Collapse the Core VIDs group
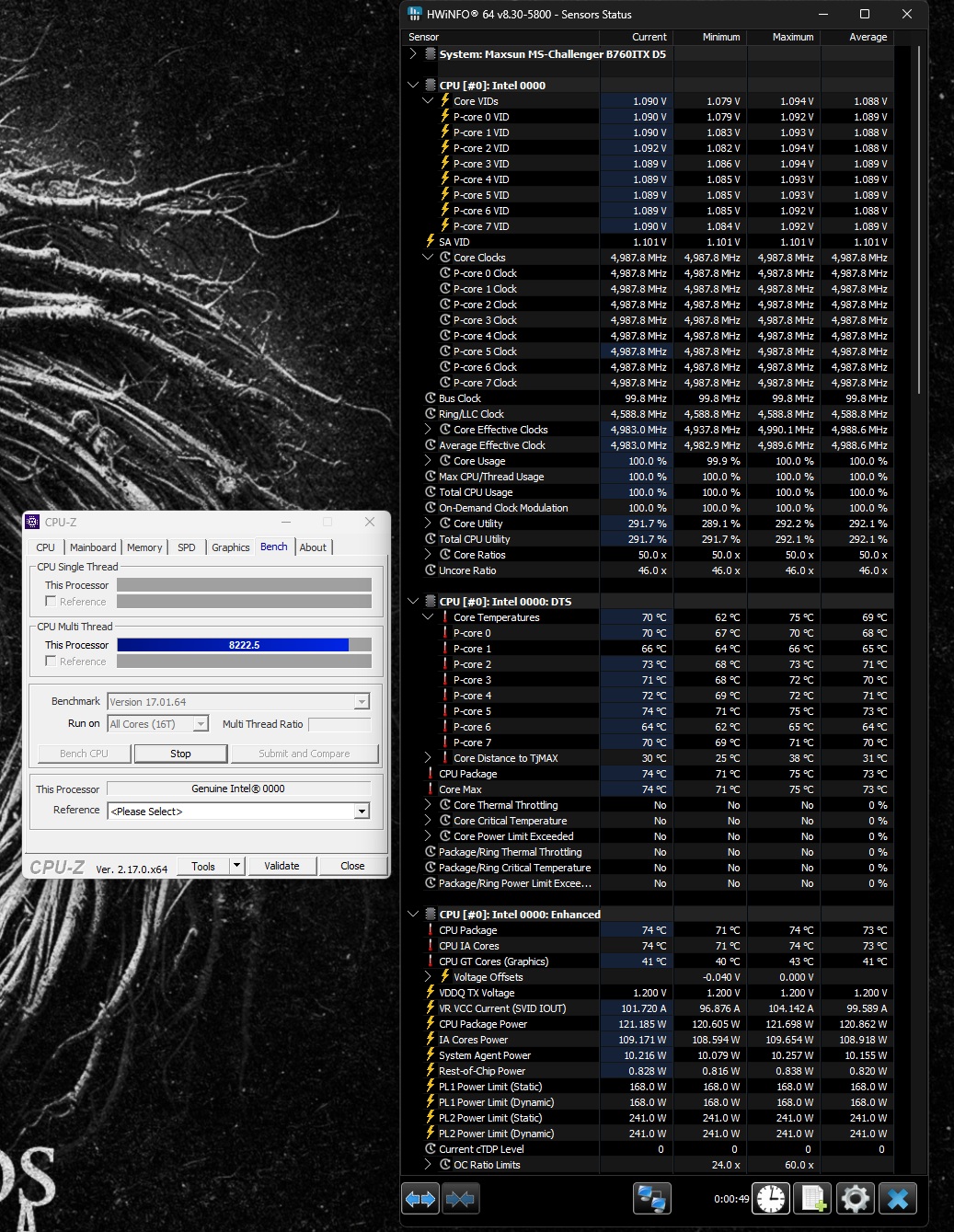 click(428, 101)
